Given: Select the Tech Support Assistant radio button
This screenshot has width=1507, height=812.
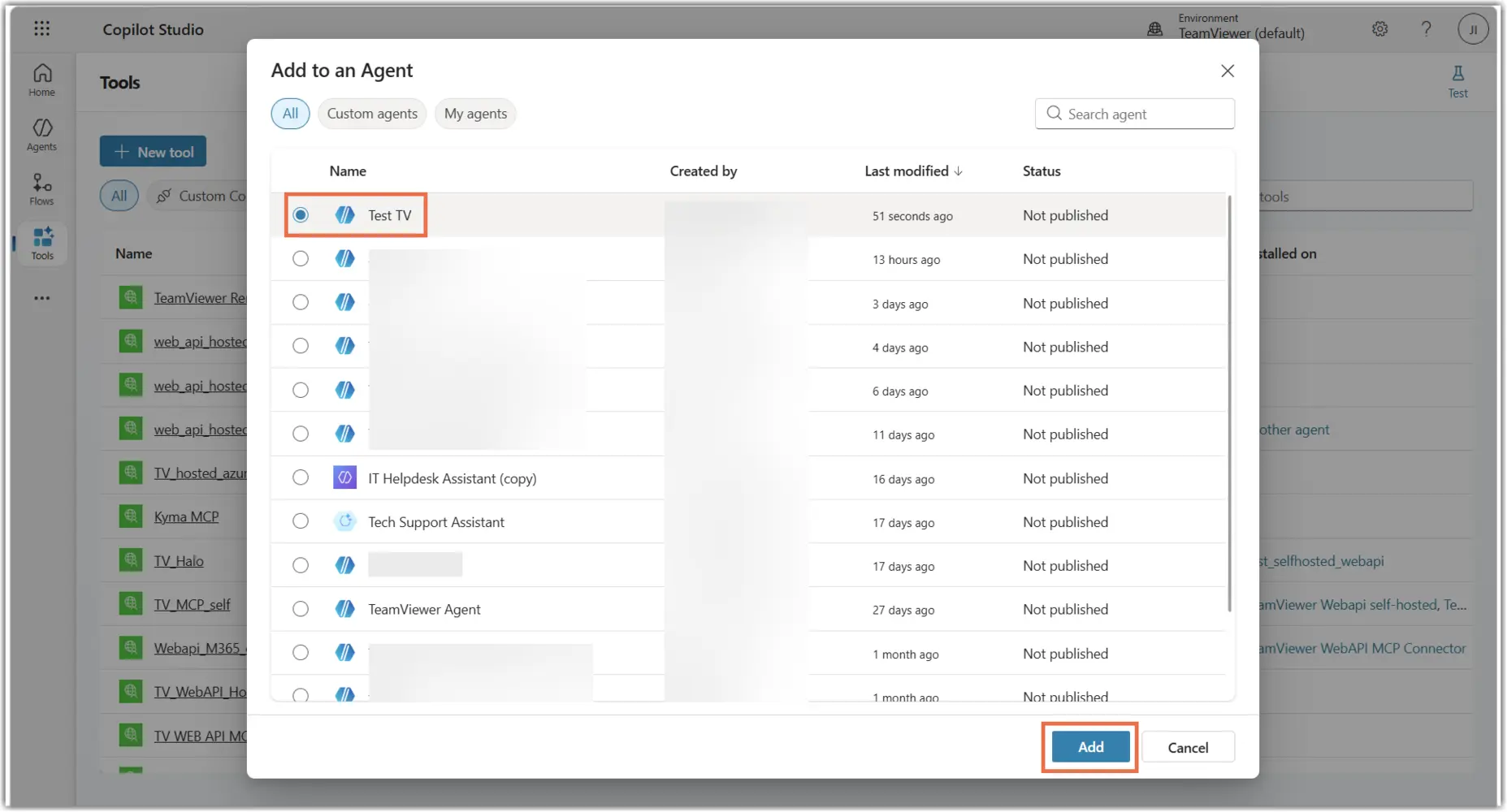Looking at the screenshot, I should [301, 521].
